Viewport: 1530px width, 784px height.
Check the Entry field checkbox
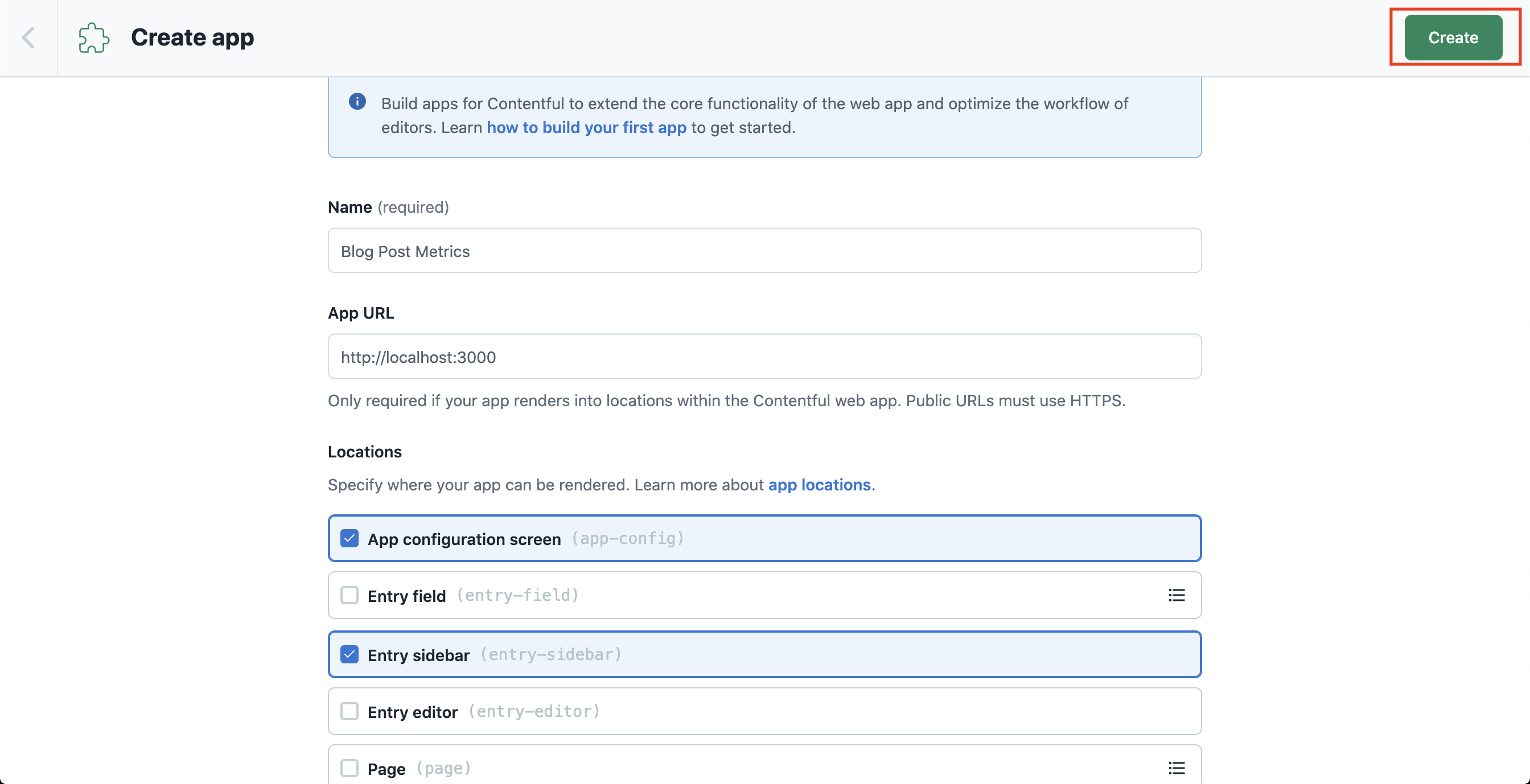(349, 595)
